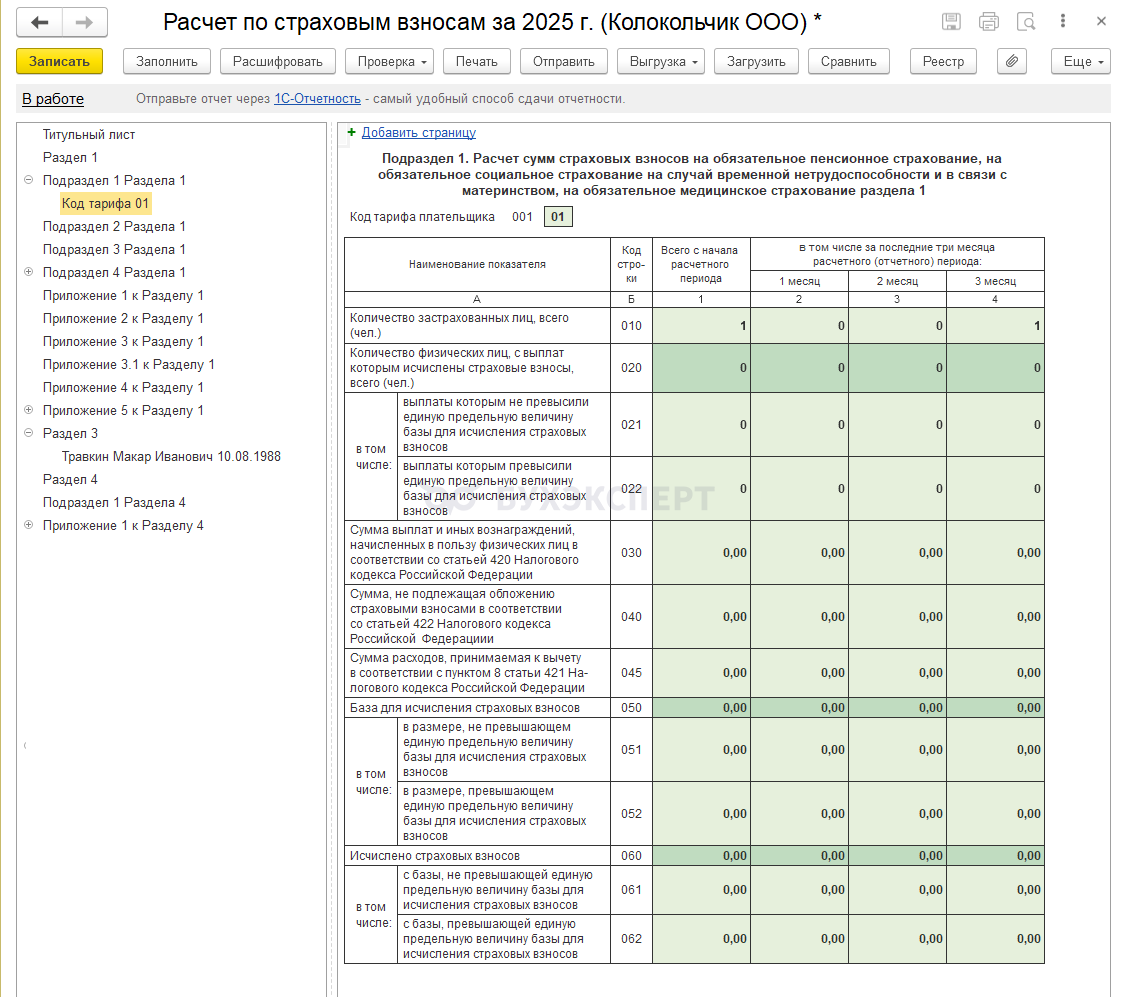Click the paperclip attachments icon
Screen dimensions: 1133x997
1012,61
